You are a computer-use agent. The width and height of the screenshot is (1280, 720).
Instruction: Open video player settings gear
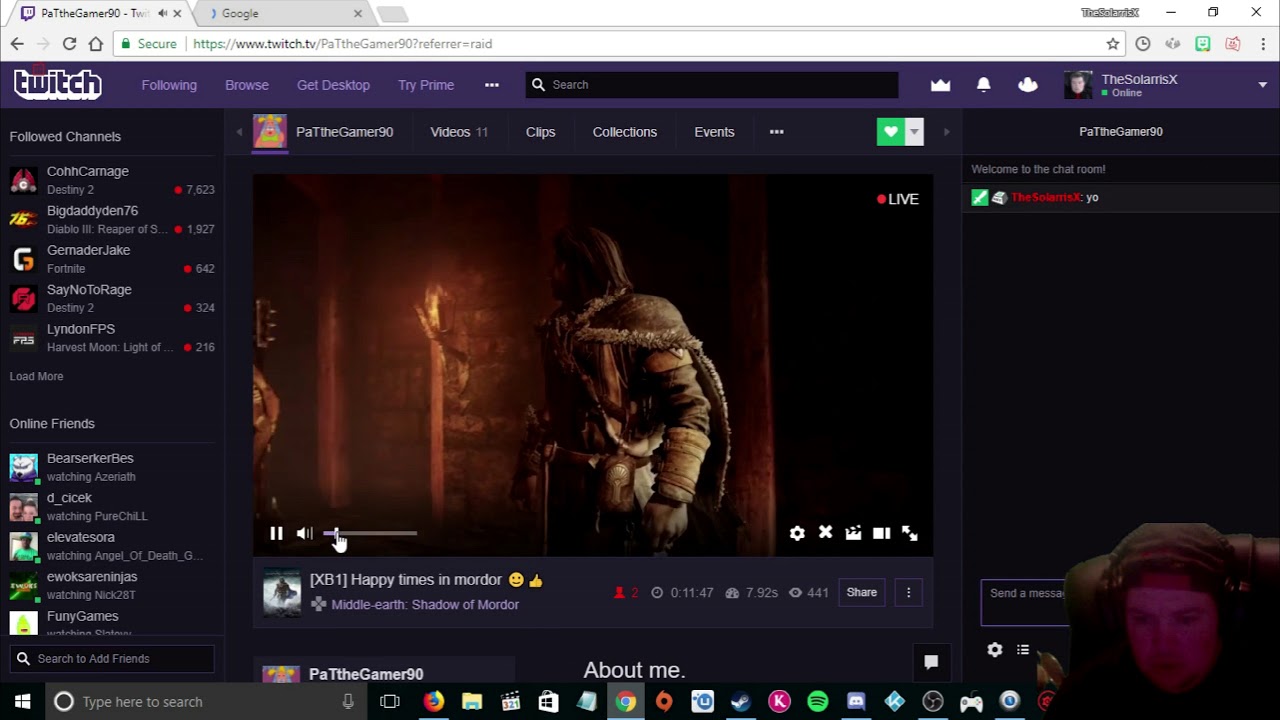[x=797, y=534]
